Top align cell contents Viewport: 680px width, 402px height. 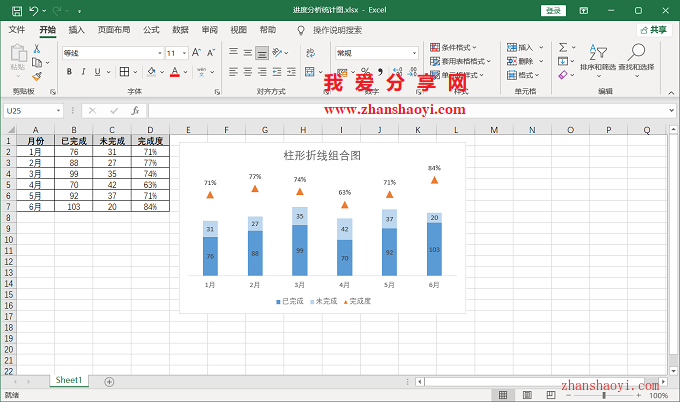pos(233,53)
